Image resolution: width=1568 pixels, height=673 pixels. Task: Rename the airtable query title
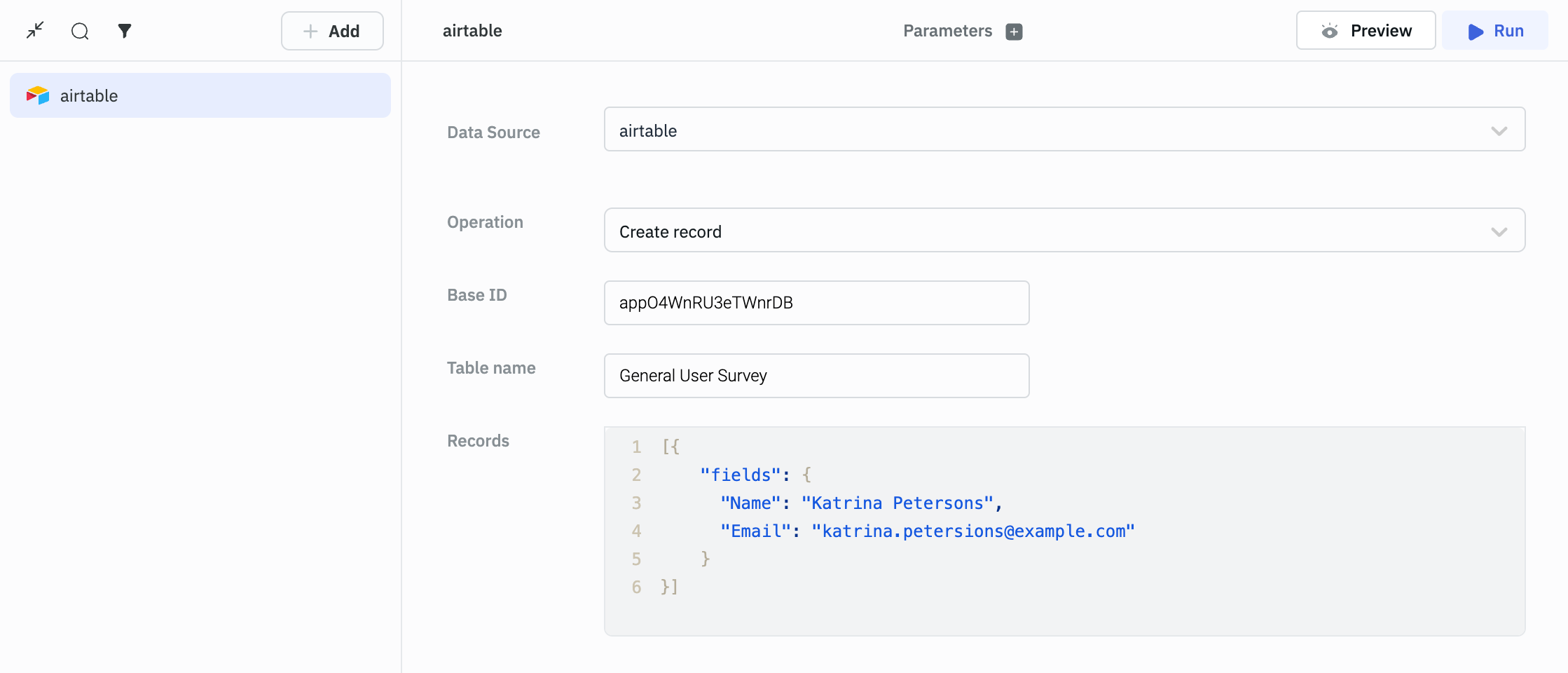[x=472, y=31]
